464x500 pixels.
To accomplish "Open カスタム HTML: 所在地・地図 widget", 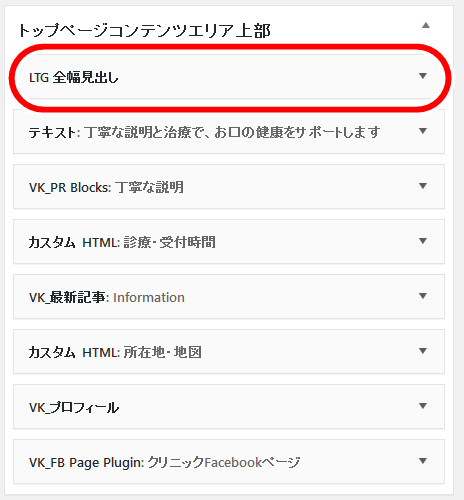I will tap(229, 352).
